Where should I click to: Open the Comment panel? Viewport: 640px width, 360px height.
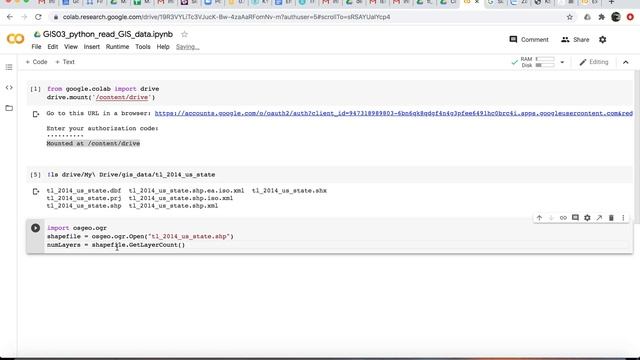pyautogui.click(x=529, y=40)
